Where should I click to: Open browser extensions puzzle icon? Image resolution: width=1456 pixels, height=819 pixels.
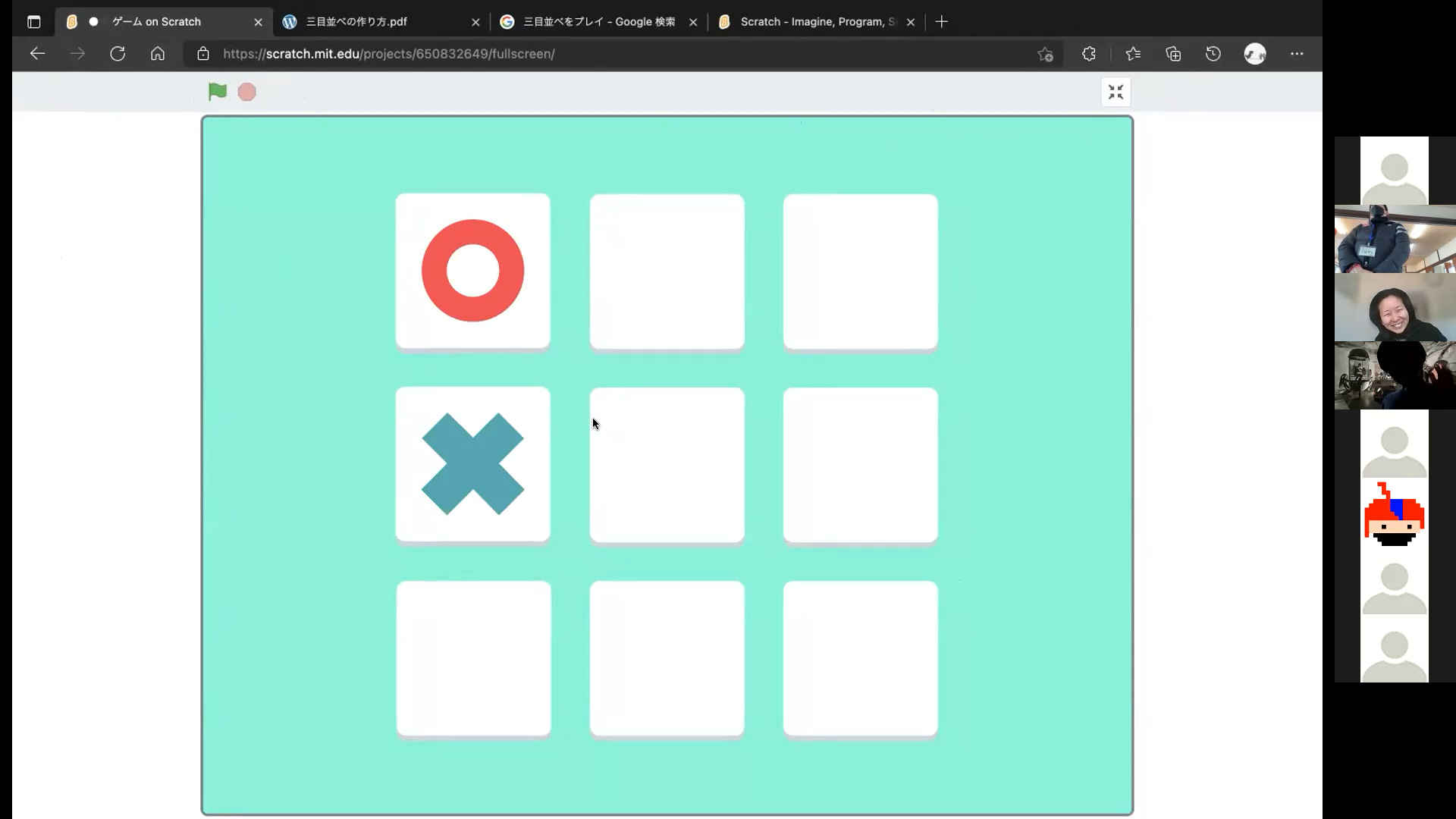coord(1089,54)
